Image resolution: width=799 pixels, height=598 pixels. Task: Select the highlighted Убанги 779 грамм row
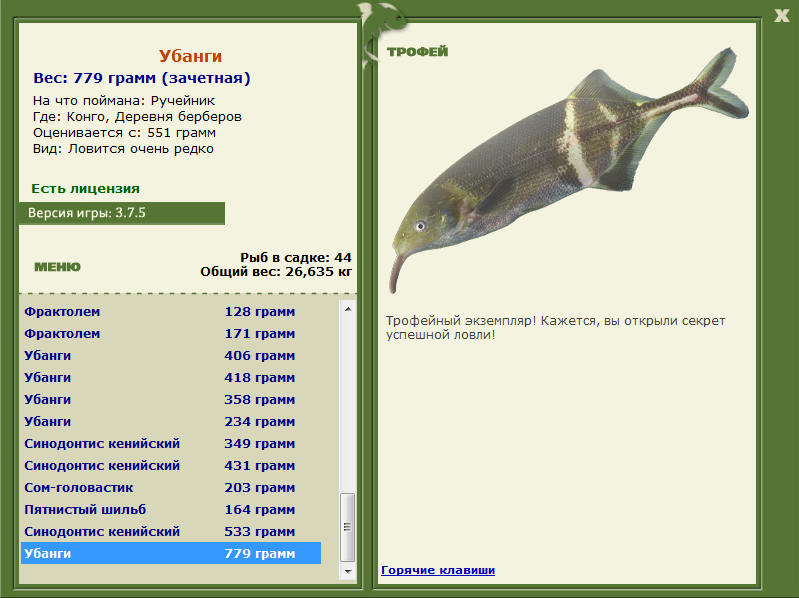pos(171,553)
